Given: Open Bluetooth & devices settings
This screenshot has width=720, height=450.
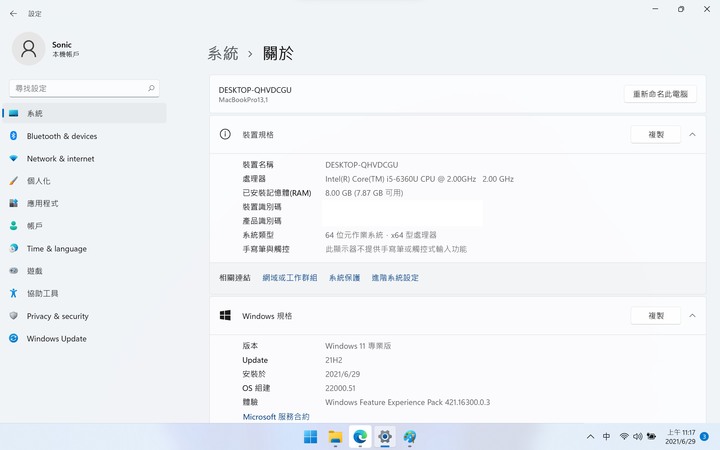Looking at the screenshot, I should click(x=84, y=136).
